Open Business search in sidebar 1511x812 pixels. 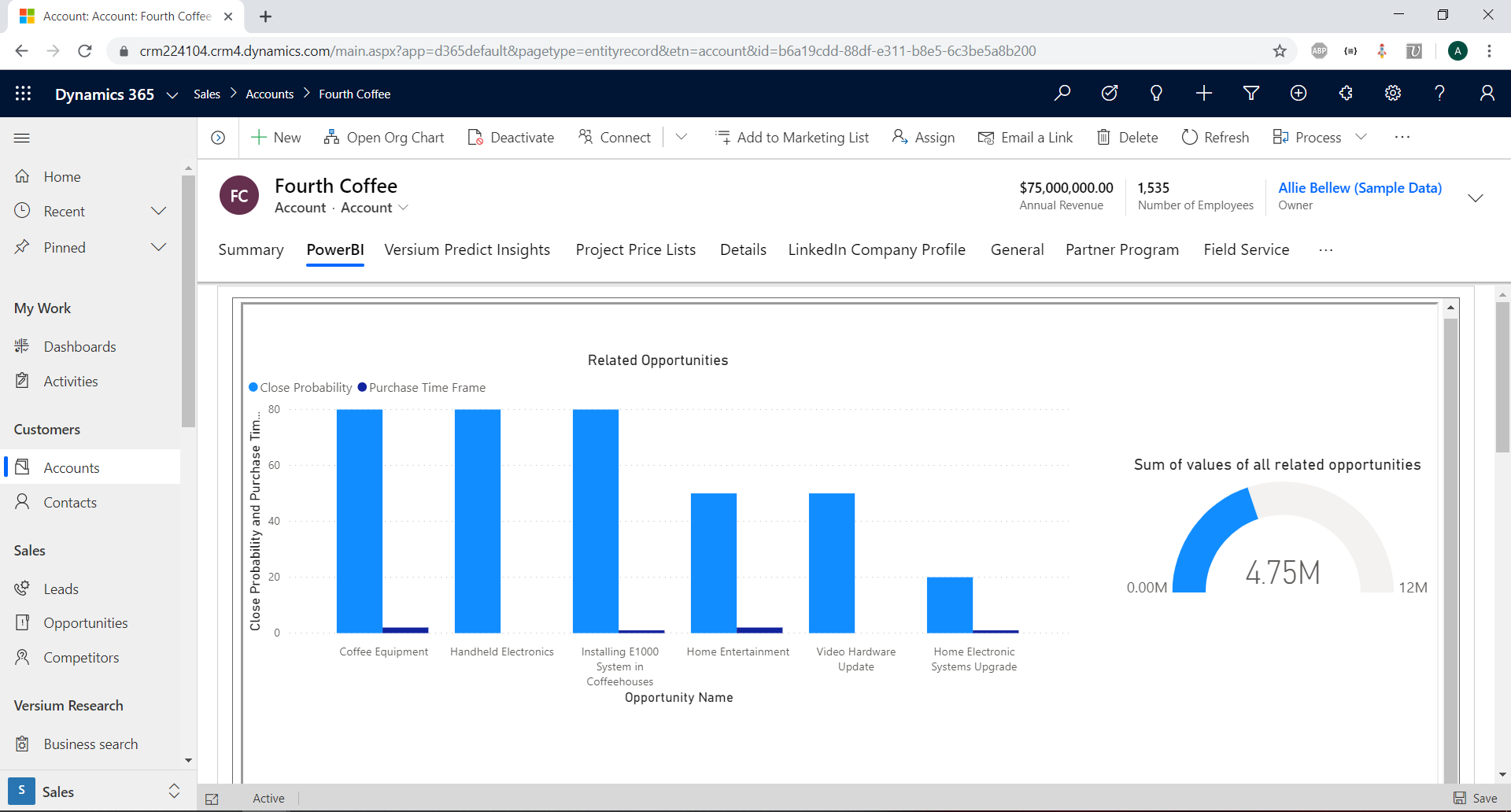click(x=91, y=744)
